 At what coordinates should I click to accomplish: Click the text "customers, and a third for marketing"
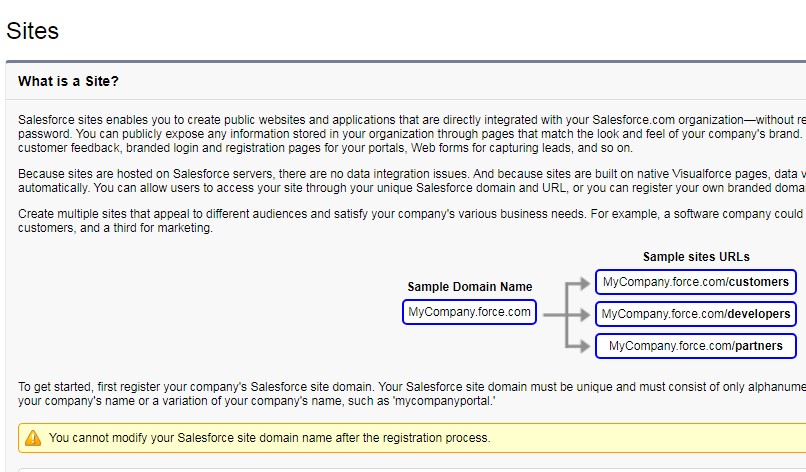(116, 228)
